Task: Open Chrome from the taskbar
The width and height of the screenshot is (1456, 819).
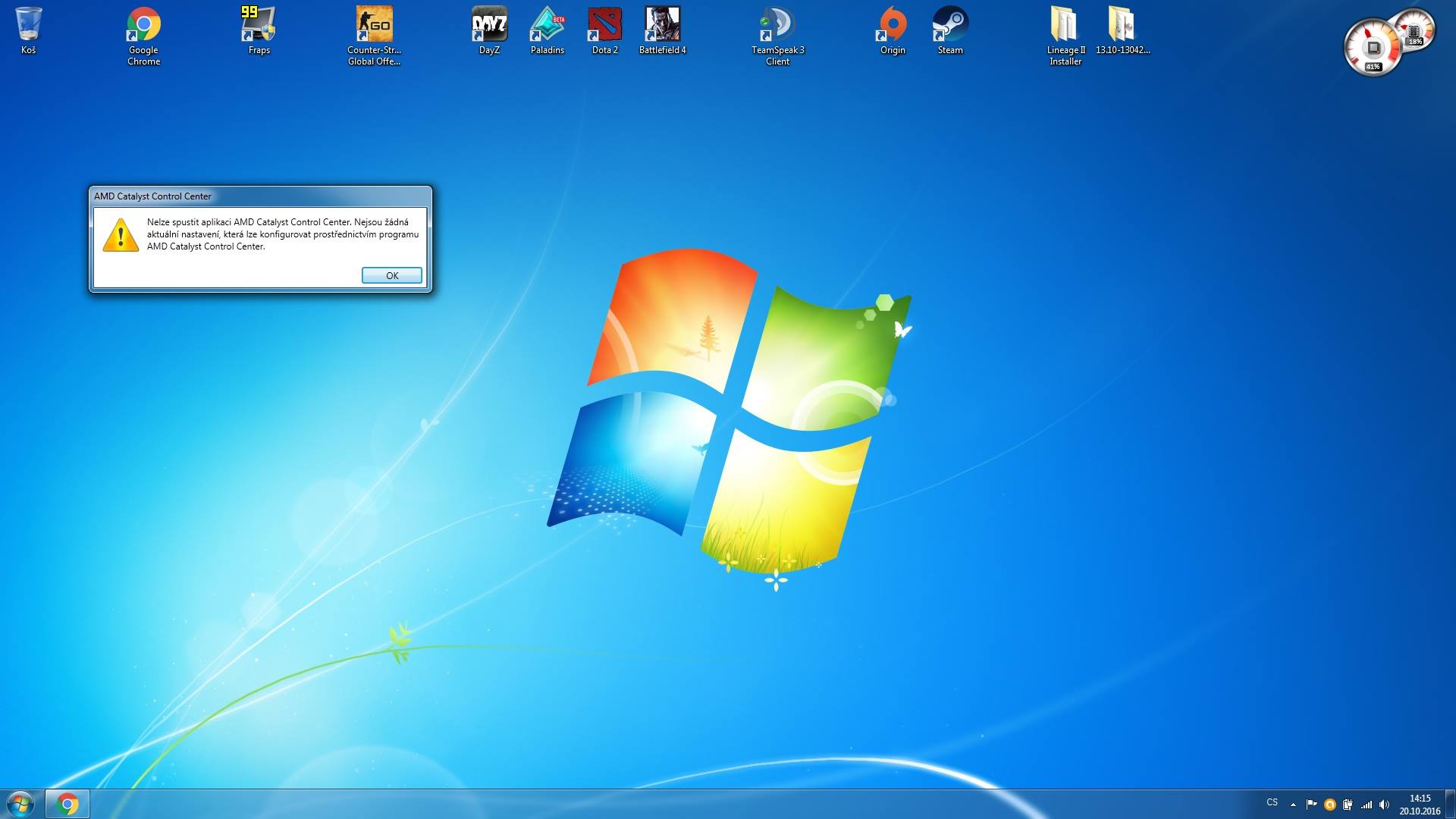Action: point(67,804)
